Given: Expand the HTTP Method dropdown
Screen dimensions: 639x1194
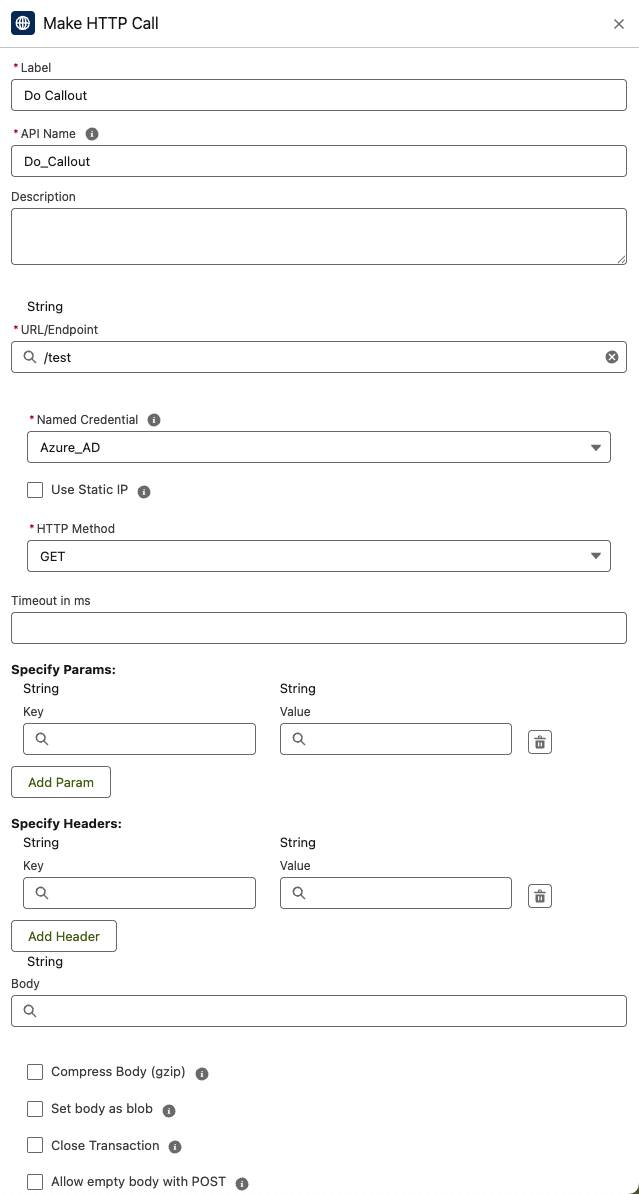Looking at the screenshot, I should click(318, 556).
